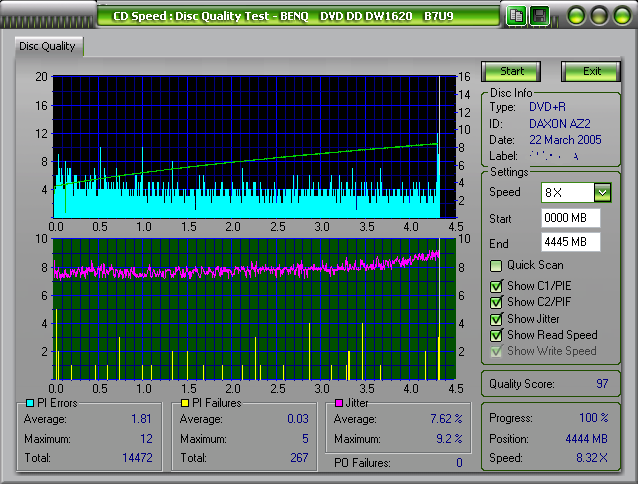Viewport: 638px width, 484px height.
Task: Click the cyan PI Errors color swatch
Action: pos(30,403)
